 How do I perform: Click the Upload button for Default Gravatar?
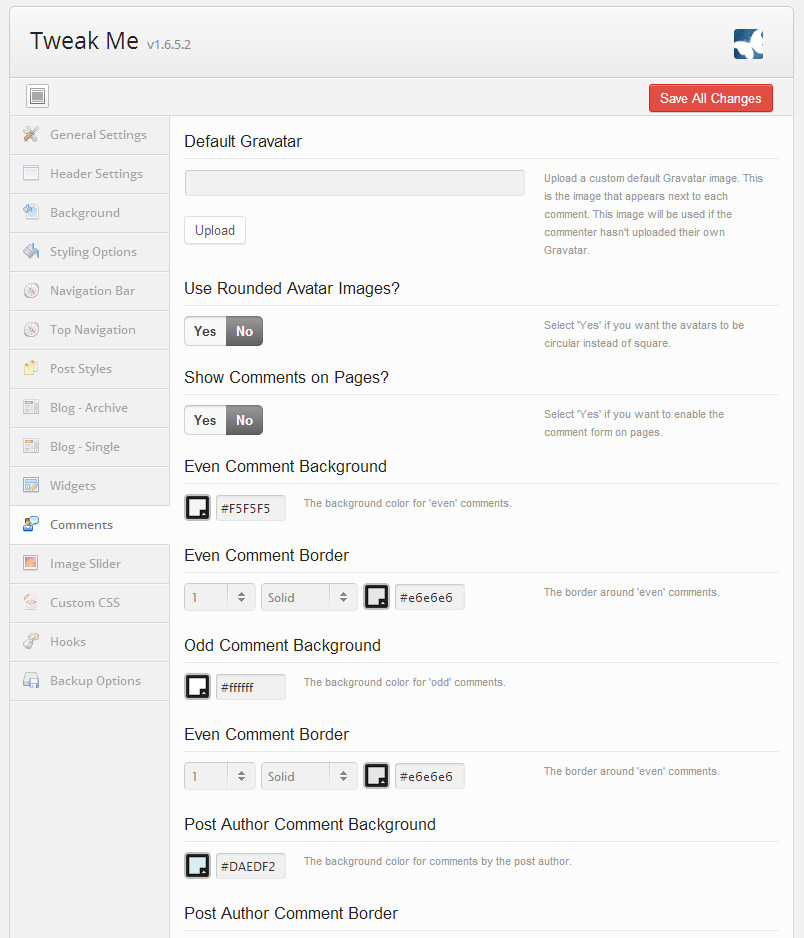[215, 230]
